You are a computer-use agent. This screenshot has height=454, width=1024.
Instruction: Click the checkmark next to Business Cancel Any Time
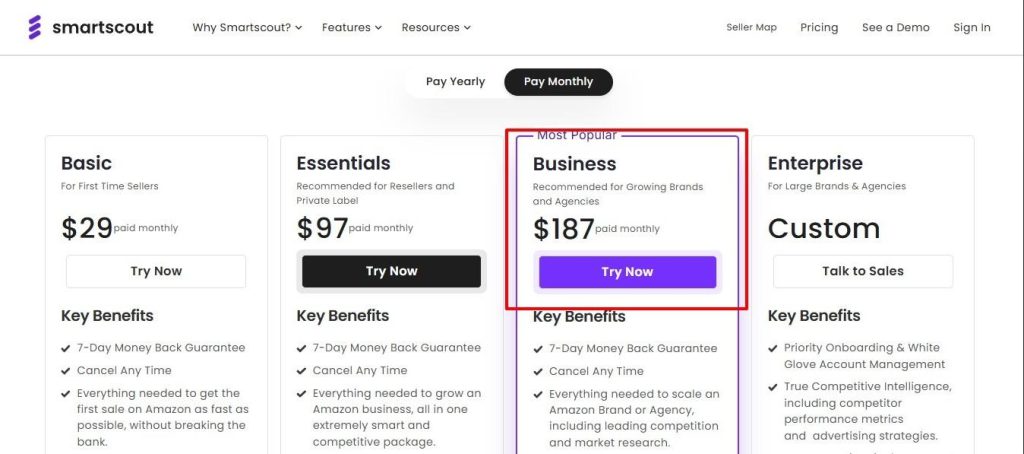tap(538, 371)
